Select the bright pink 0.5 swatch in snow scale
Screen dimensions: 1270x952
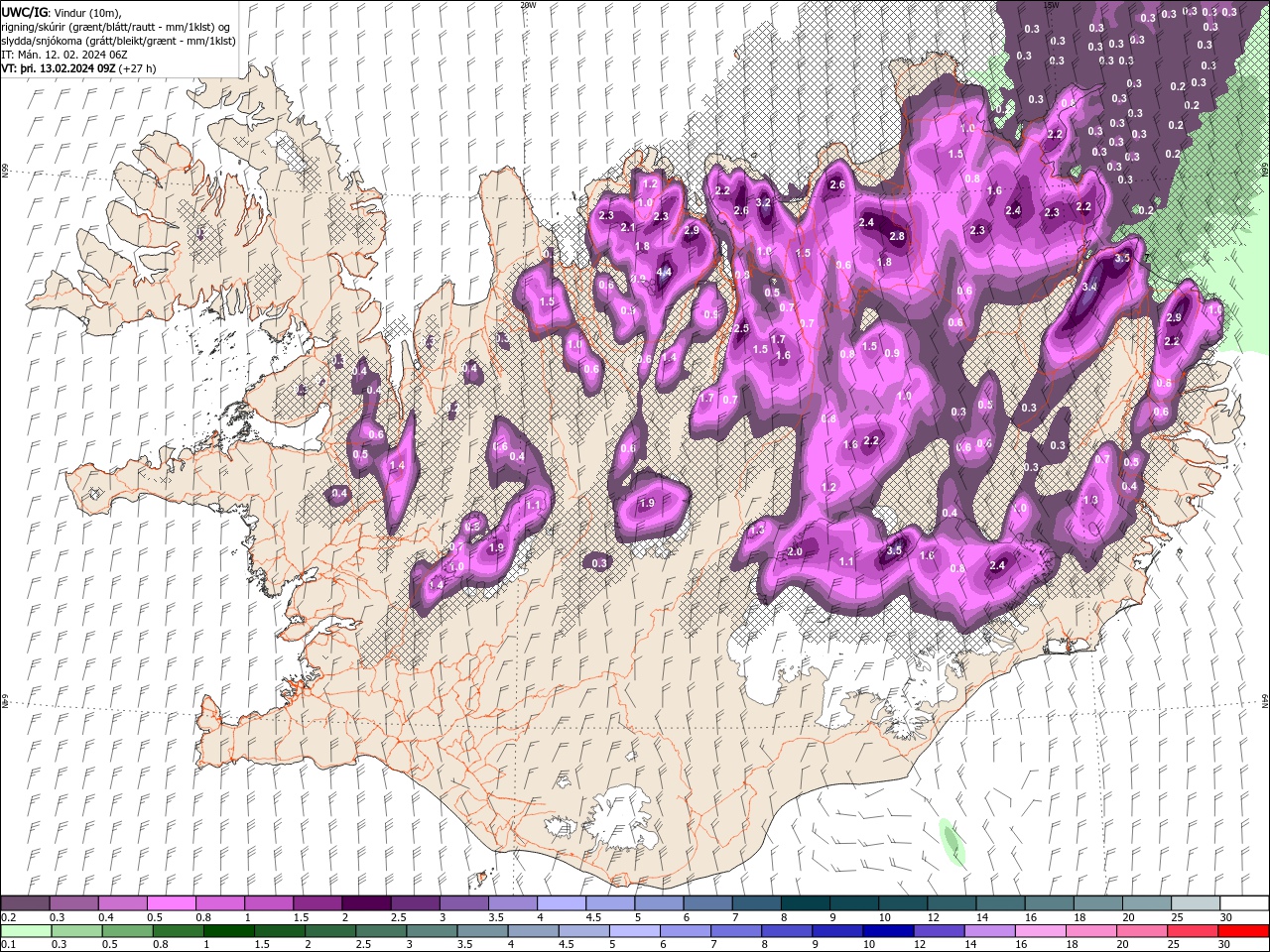[x=171, y=903]
